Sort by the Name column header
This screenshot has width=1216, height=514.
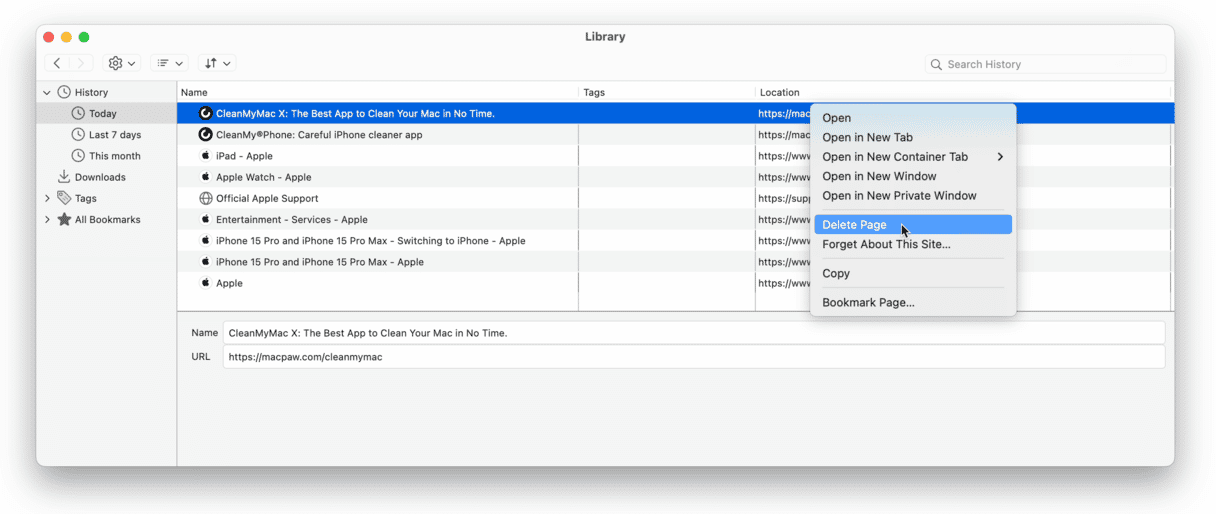377,92
